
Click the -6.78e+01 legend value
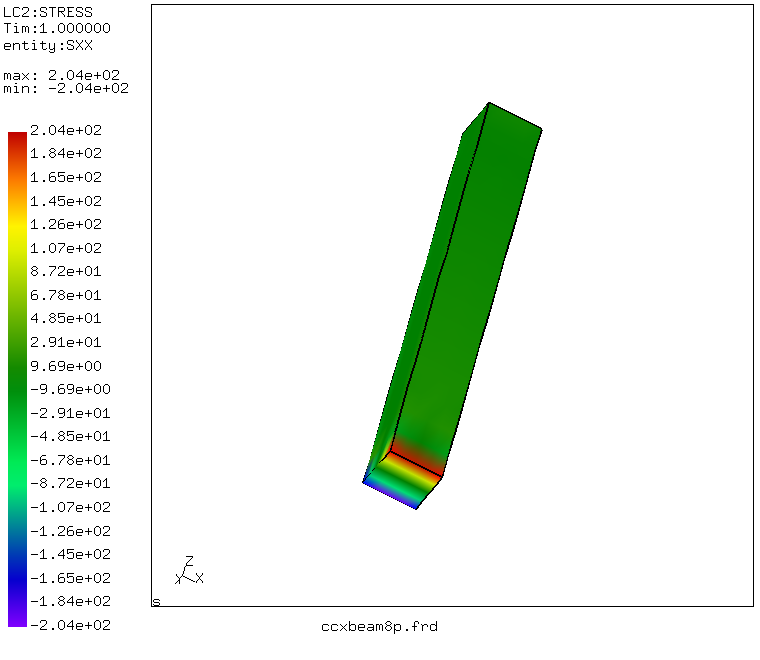pos(70,459)
